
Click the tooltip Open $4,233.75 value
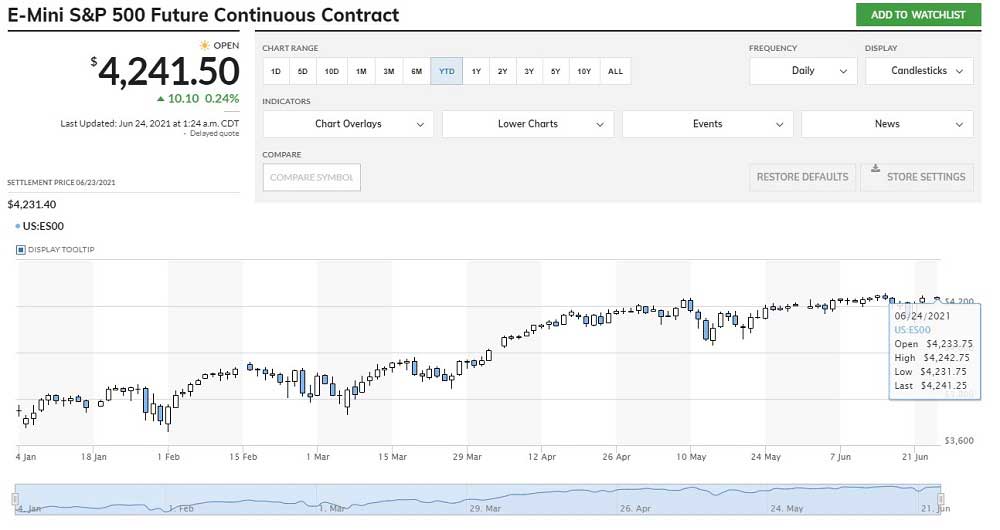point(950,344)
